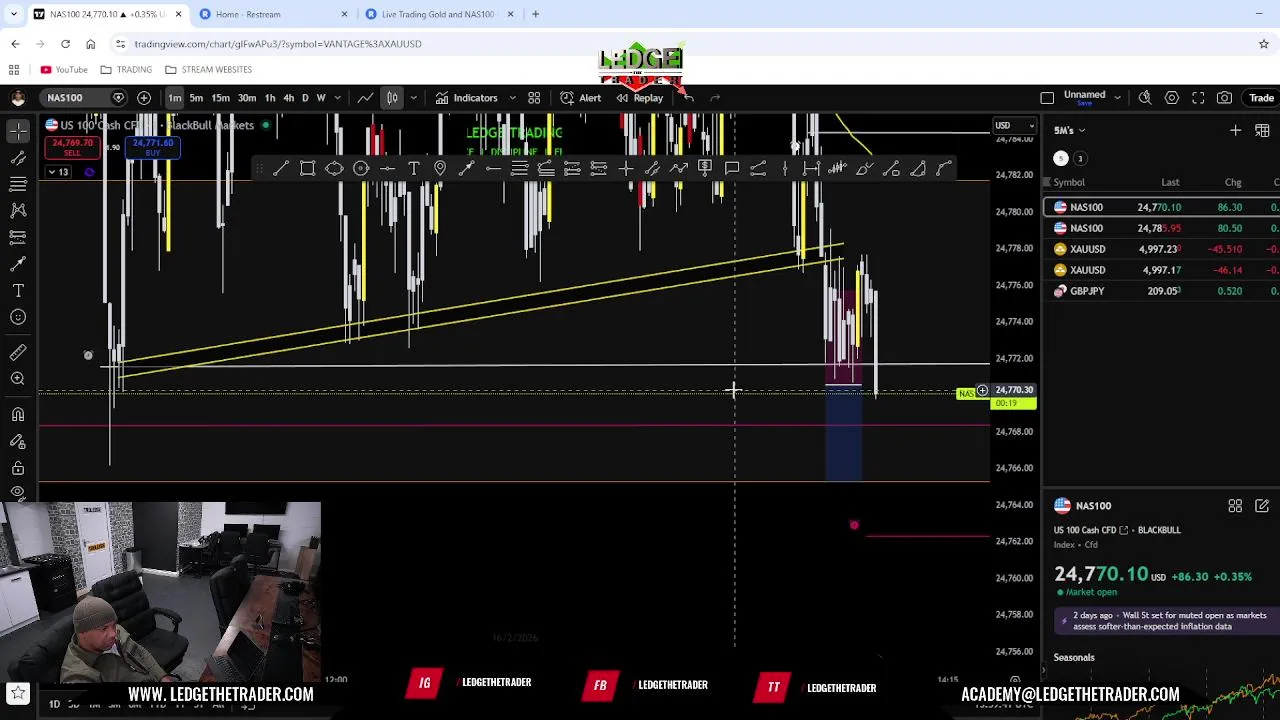The width and height of the screenshot is (1280, 720).
Task: Switch chart to 5m timeframe
Action: tap(196, 98)
